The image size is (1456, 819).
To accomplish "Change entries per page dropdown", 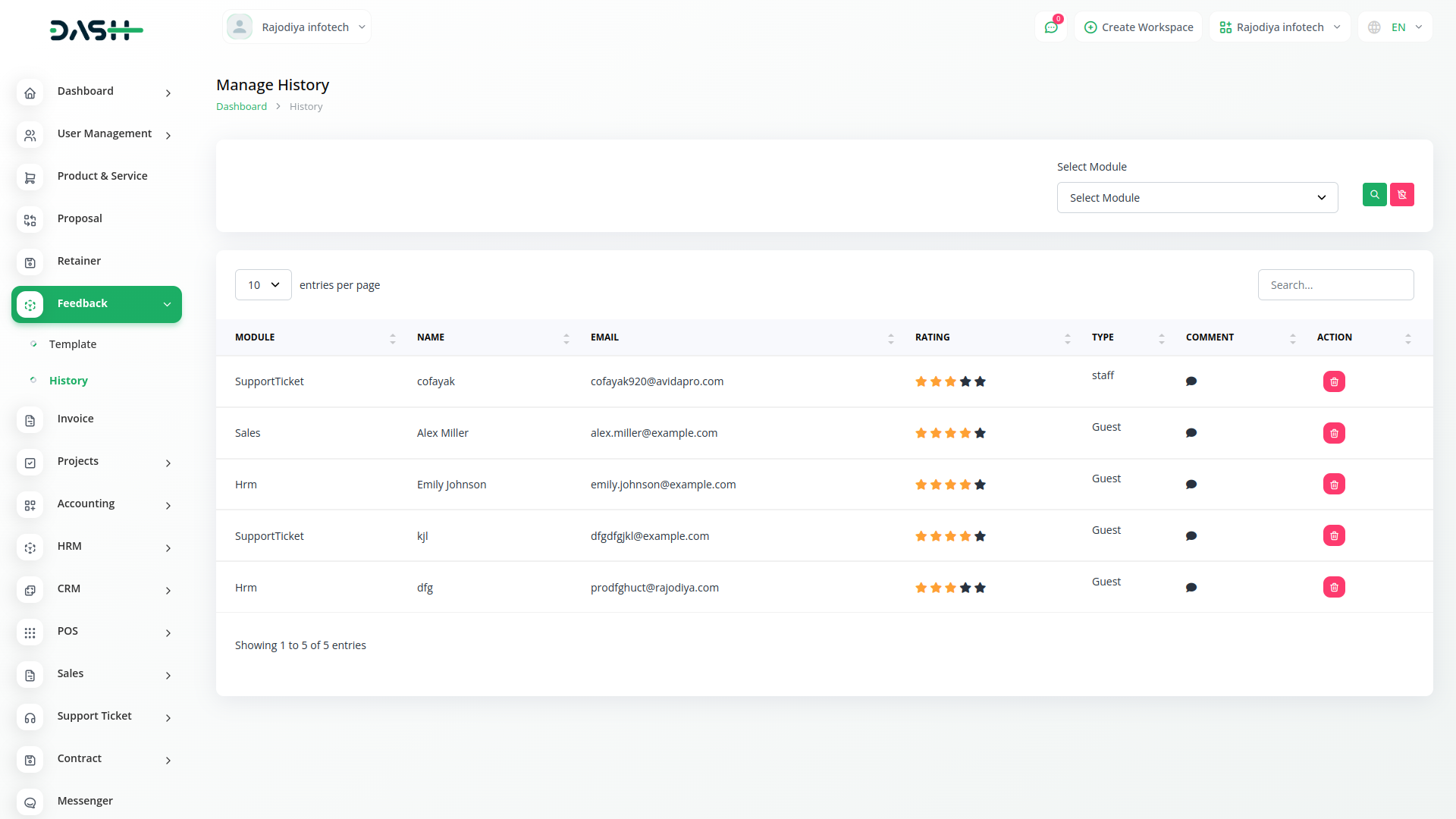I will click(x=263, y=285).
